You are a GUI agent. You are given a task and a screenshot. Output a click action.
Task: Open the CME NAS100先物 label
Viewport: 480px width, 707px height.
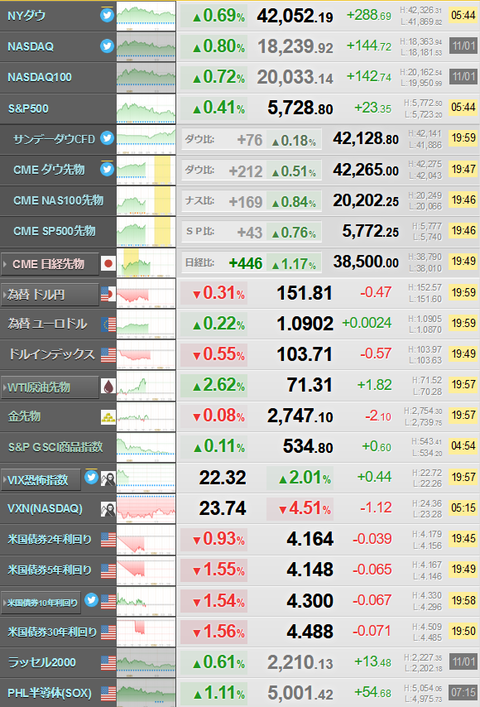coord(58,200)
